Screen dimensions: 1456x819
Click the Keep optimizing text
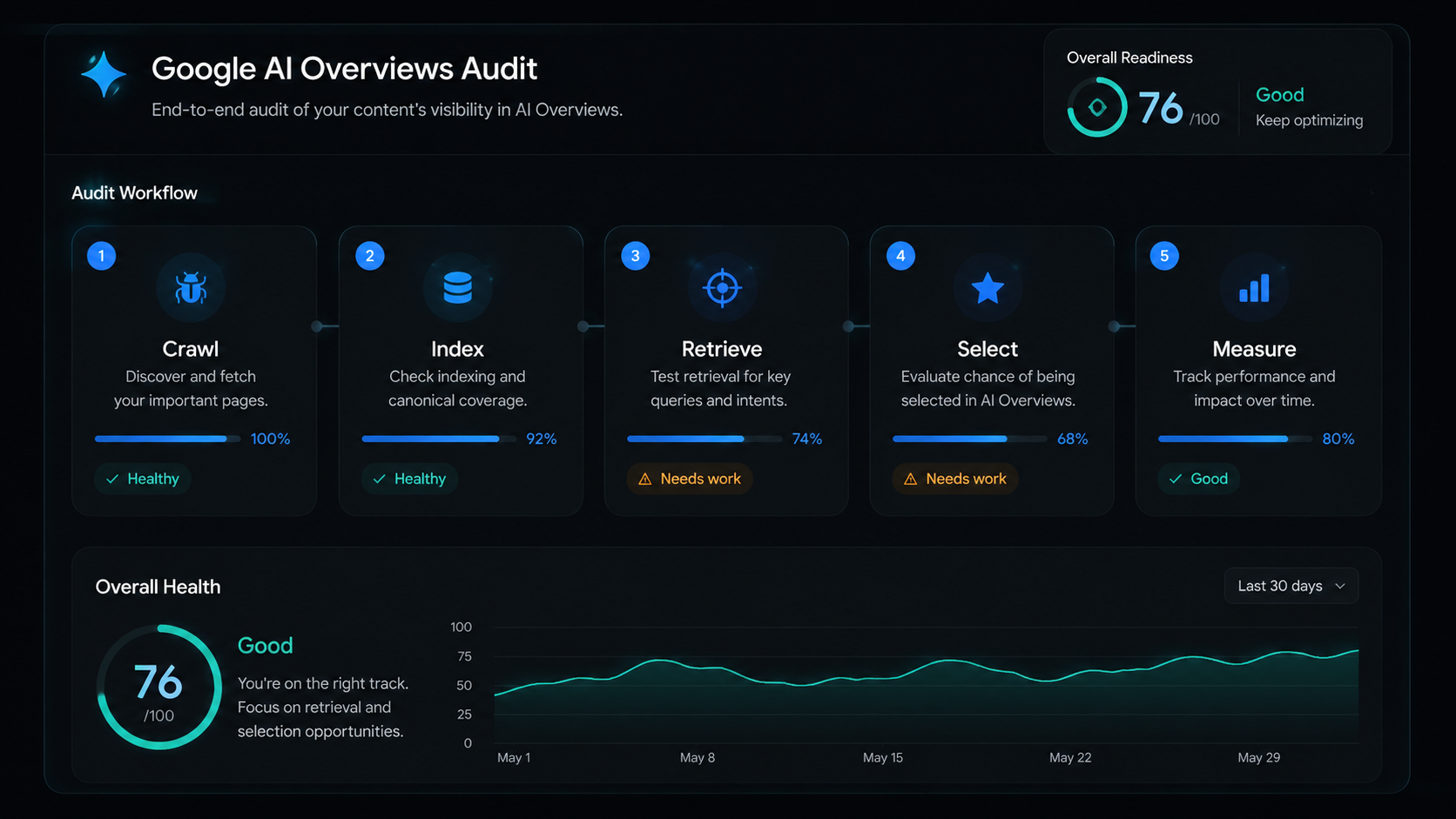tap(1309, 120)
